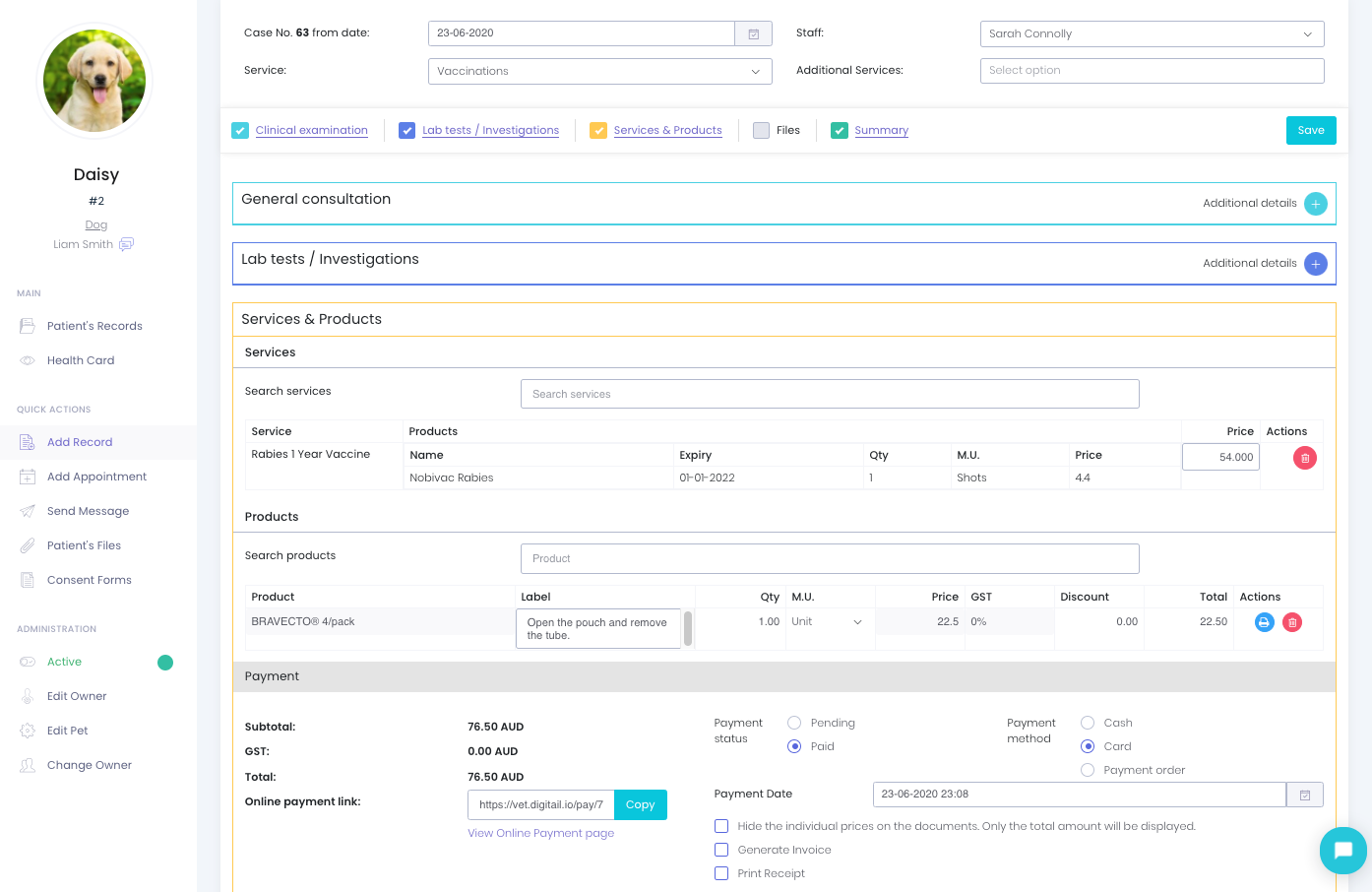Copy the online payment link
This screenshot has width=1372, height=892.
click(640, 804)
